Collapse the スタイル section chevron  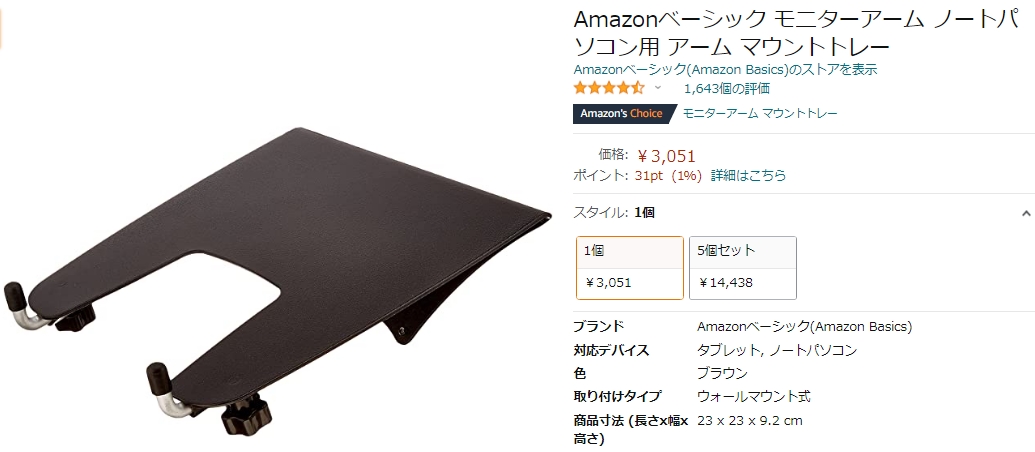[1026, 213]
